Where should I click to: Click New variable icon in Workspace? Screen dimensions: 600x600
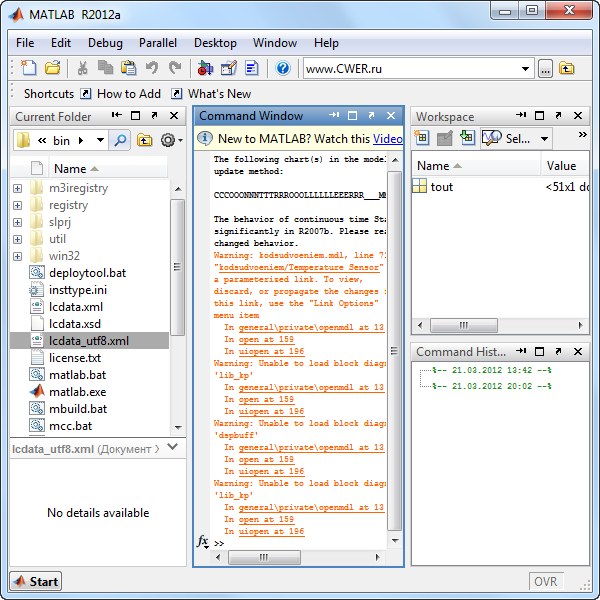tap(422, 137)
